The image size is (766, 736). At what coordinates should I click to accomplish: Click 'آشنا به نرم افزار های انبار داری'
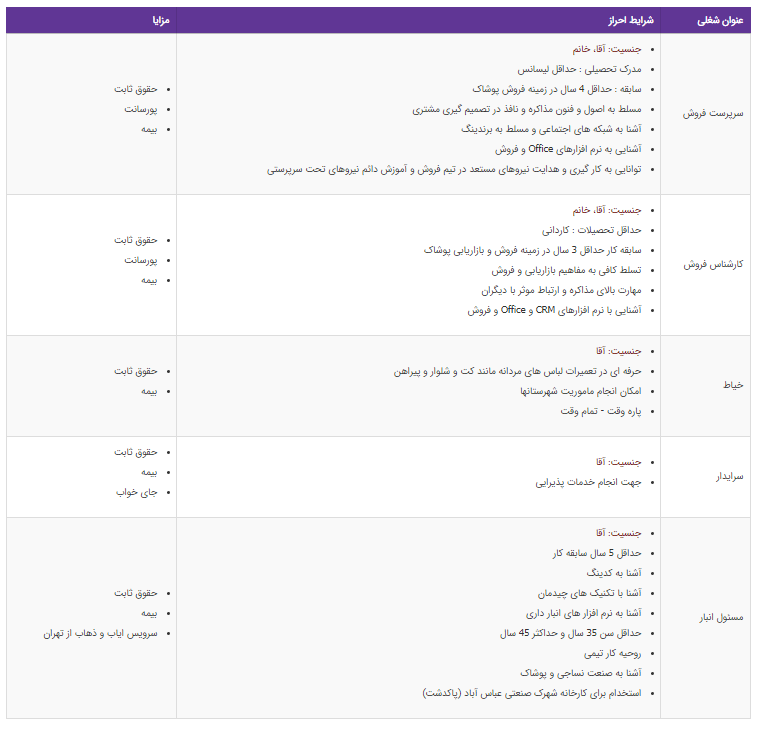click(584, 613)
